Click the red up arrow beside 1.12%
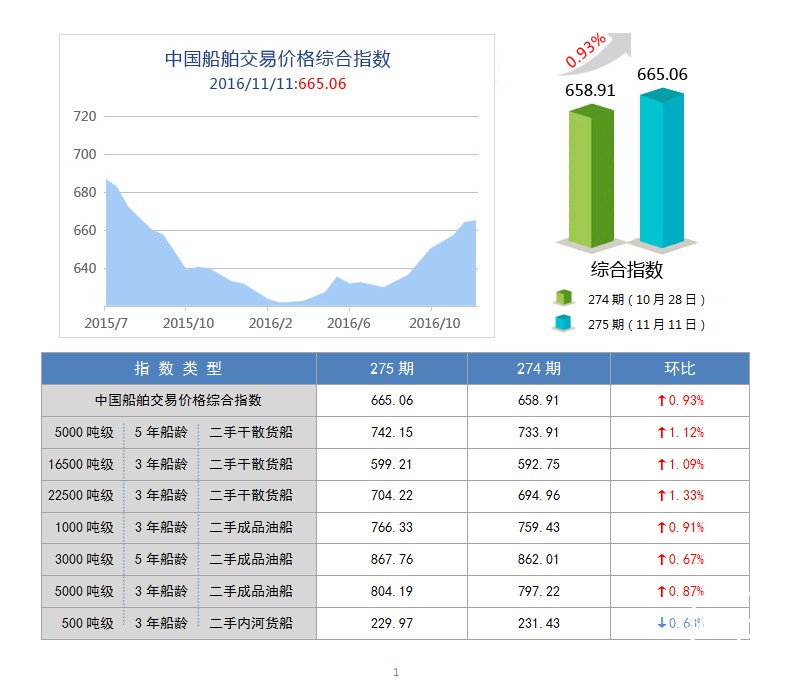The height and width of the screenshot is (690, 793). [x=661, y=433]
